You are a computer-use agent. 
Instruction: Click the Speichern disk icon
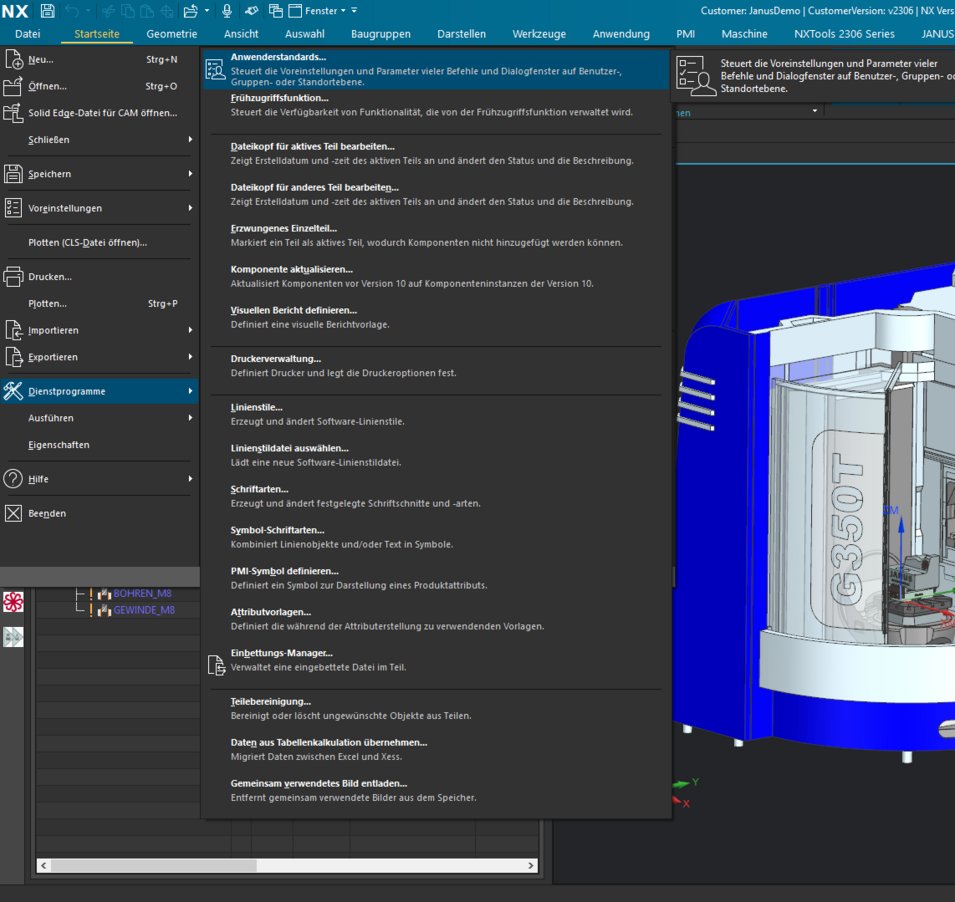pyautogui.click(x=13, y=174)
